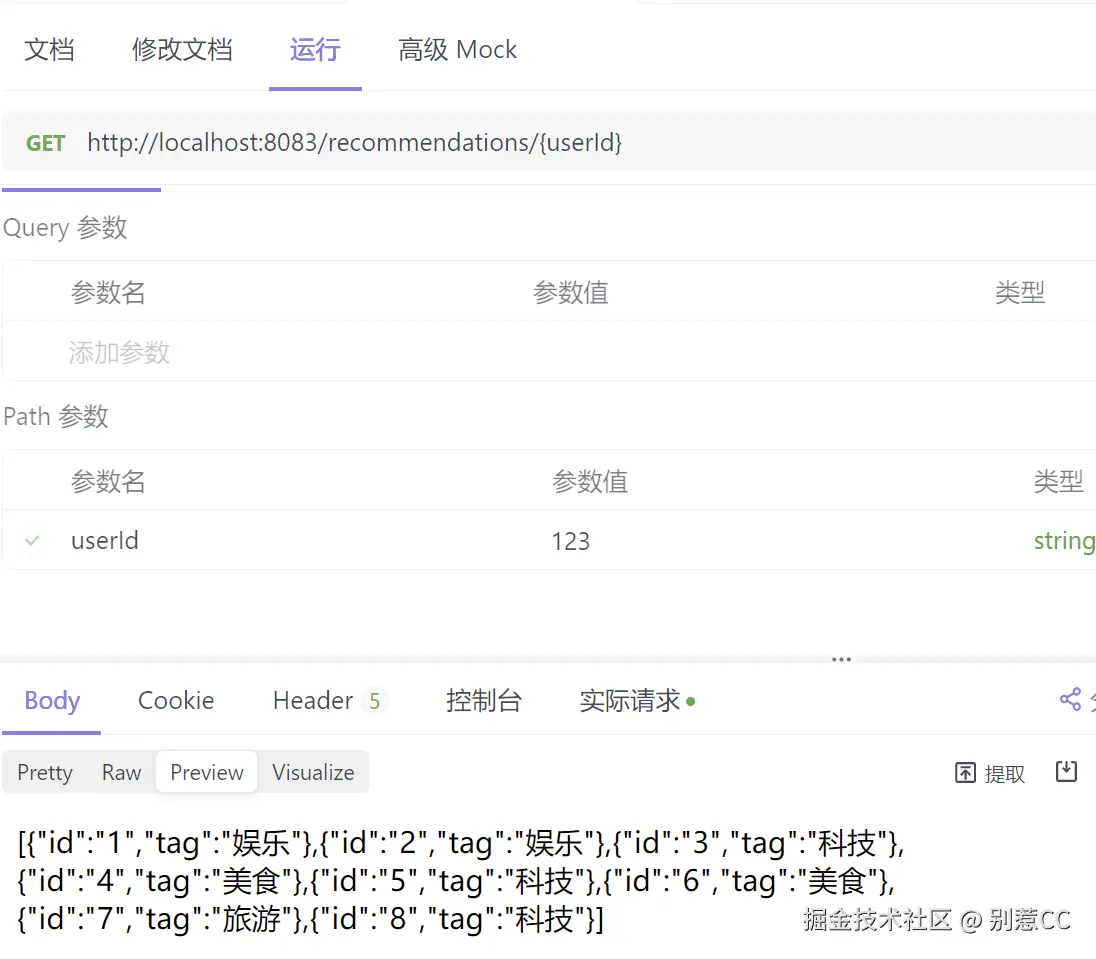Switch to the 文档 tab

pos(49,50)
